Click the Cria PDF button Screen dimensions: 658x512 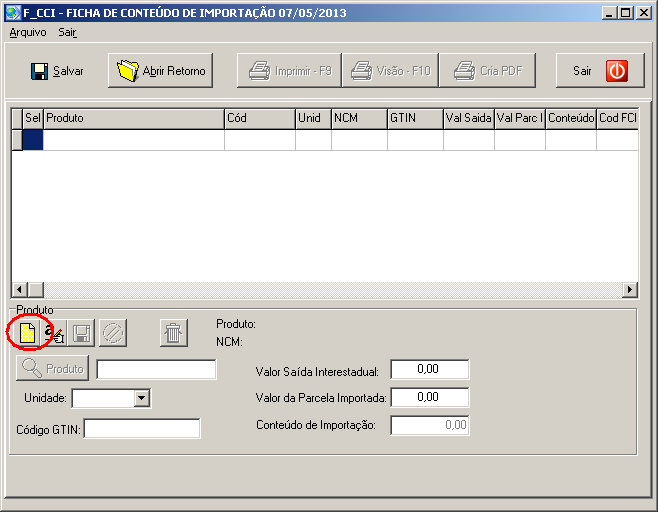coord(487,71)
